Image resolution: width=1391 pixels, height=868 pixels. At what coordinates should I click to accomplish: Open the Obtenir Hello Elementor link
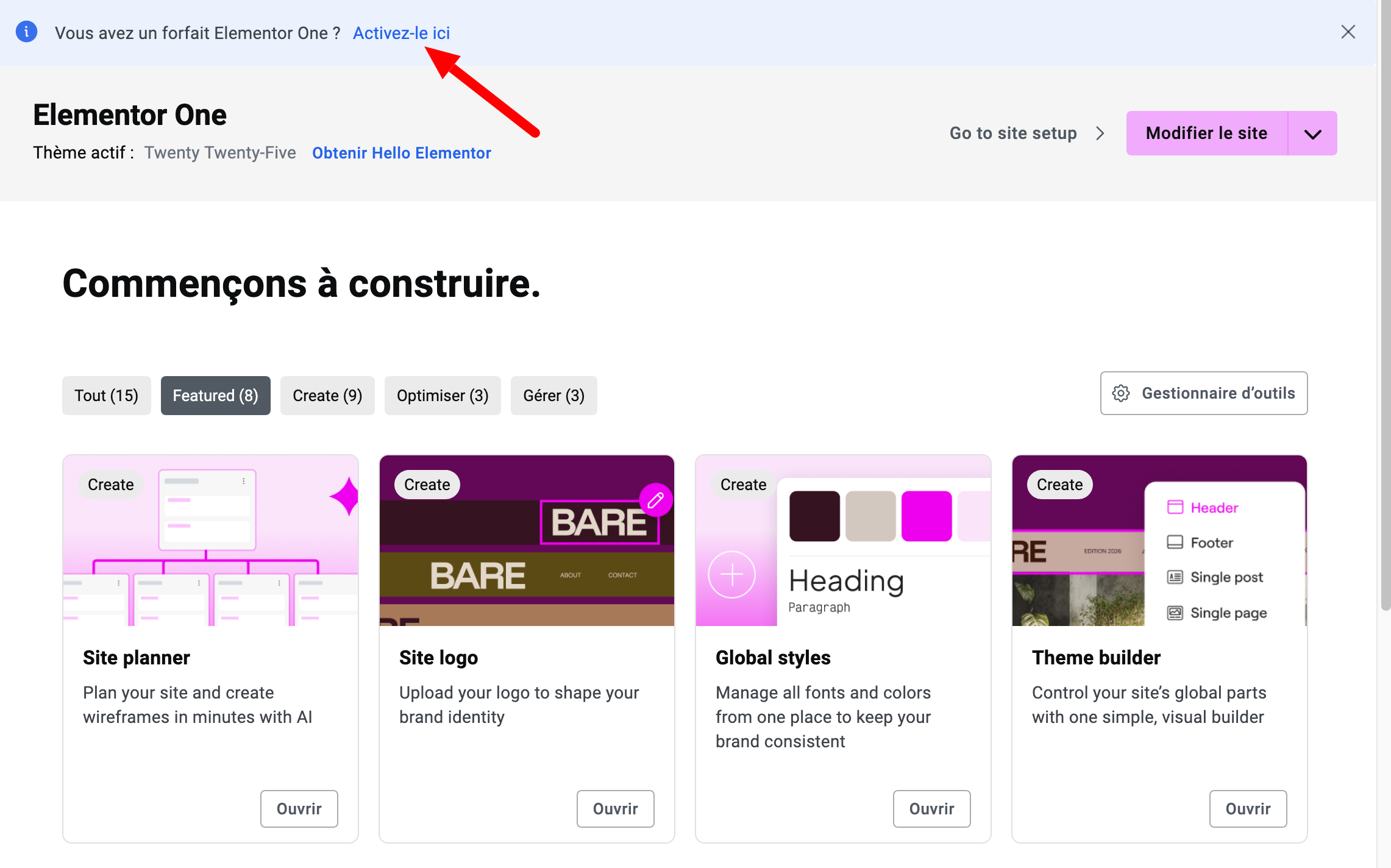coord(402,153)
